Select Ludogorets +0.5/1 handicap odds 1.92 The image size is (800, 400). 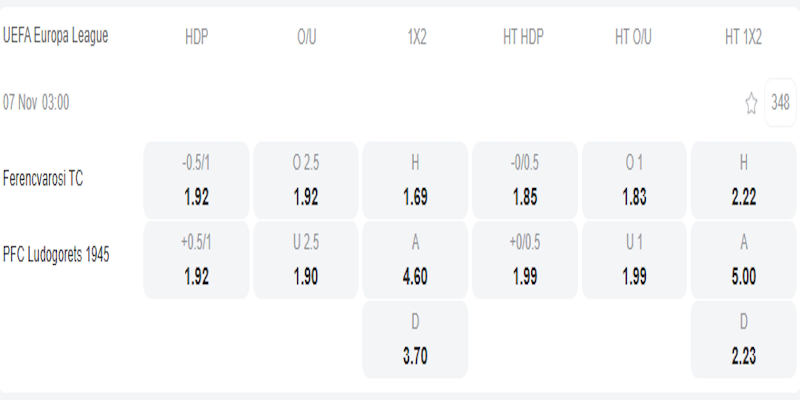pos(197,259)
